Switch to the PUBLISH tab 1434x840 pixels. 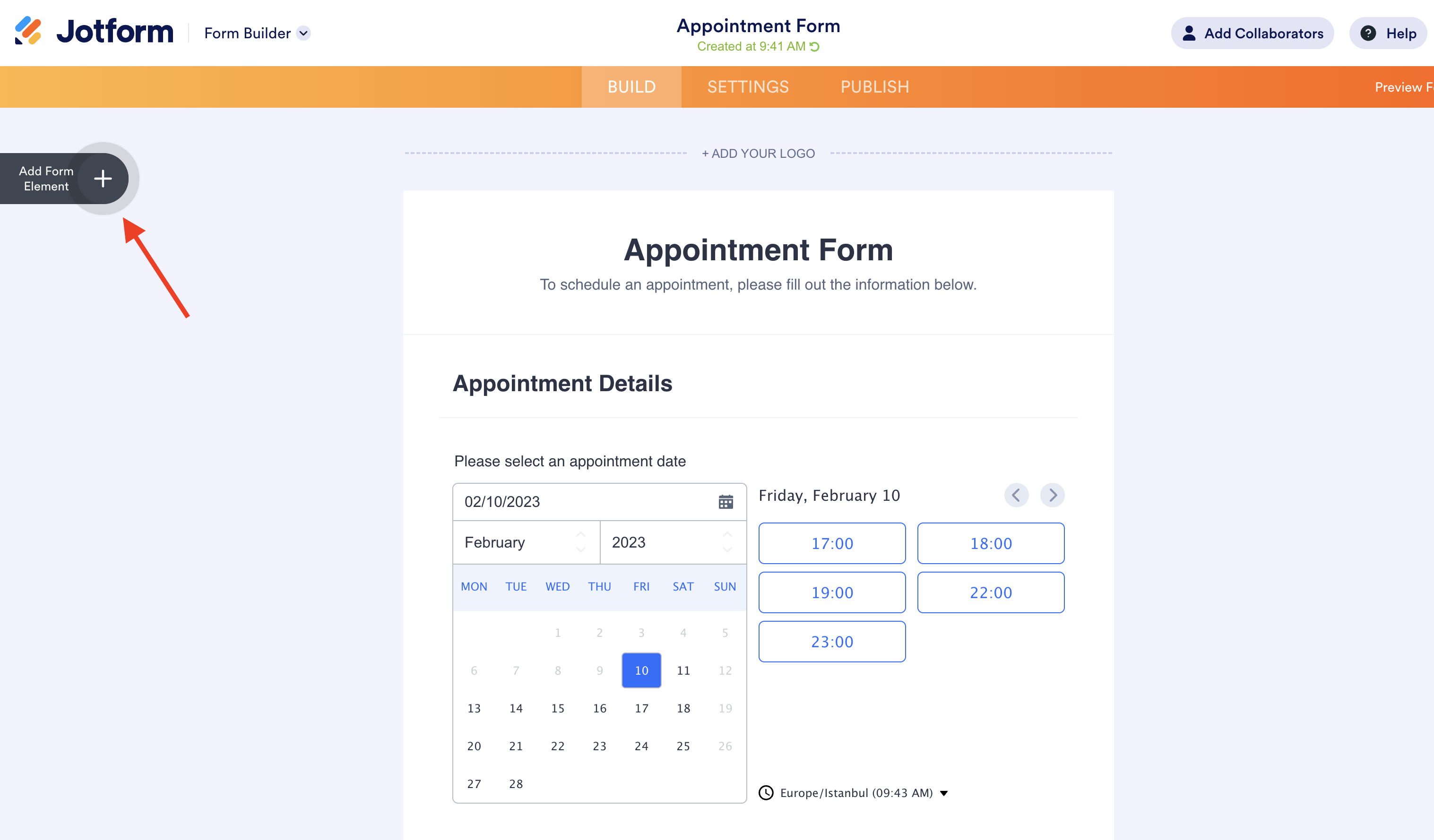click(x=874, y=86)
